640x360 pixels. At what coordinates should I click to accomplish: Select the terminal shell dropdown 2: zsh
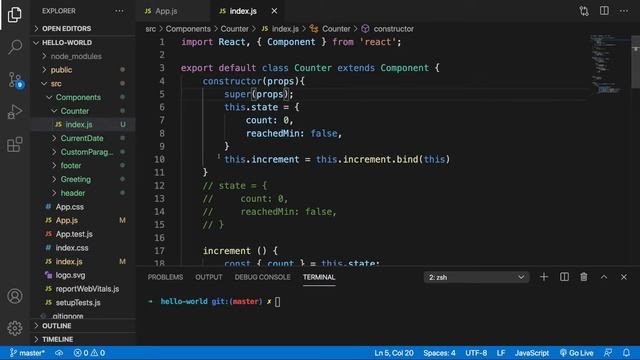(x=476, y=277)
